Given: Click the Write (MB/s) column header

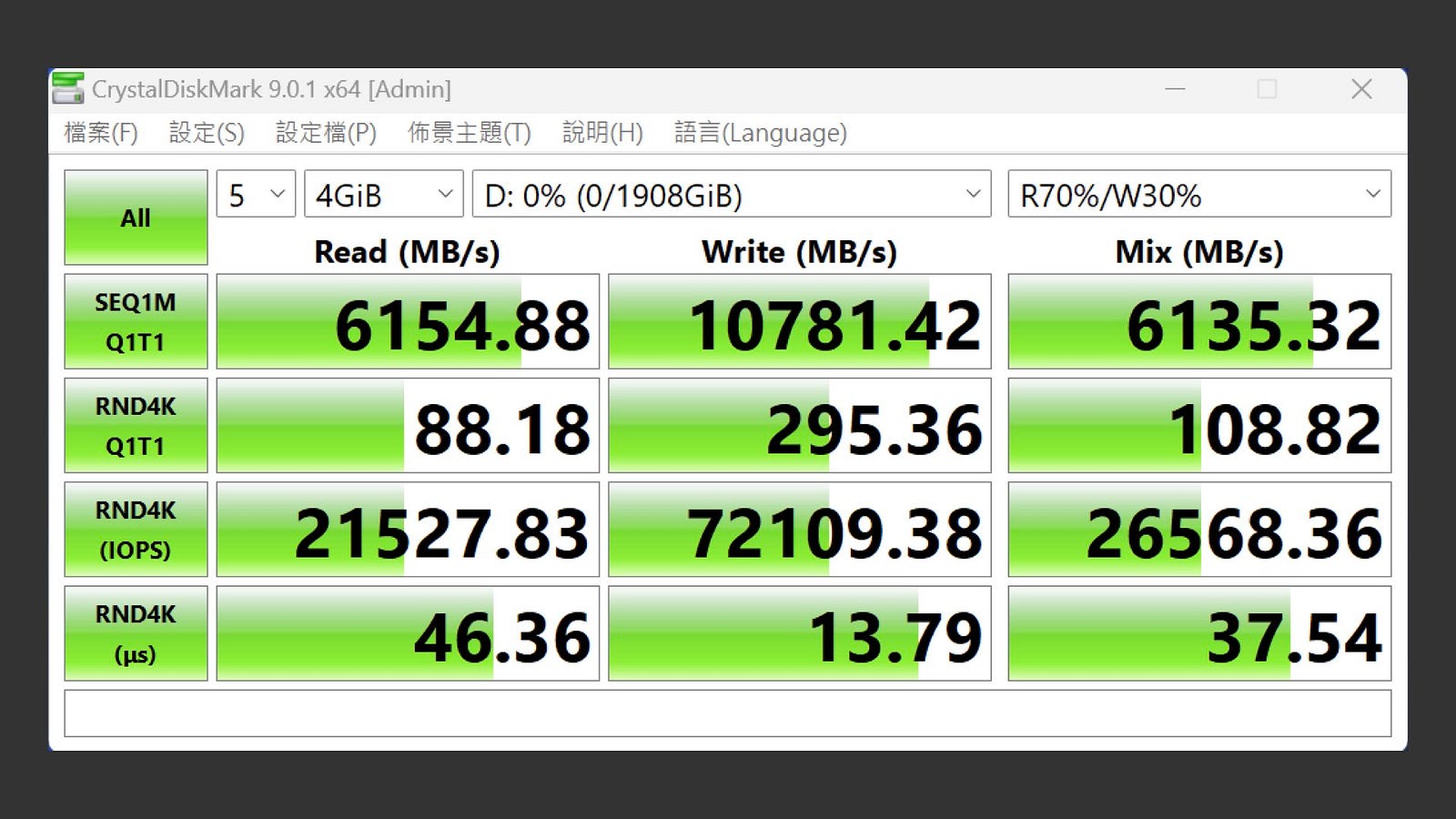Looking at the screenshot, I should click(x=800, y=251).
